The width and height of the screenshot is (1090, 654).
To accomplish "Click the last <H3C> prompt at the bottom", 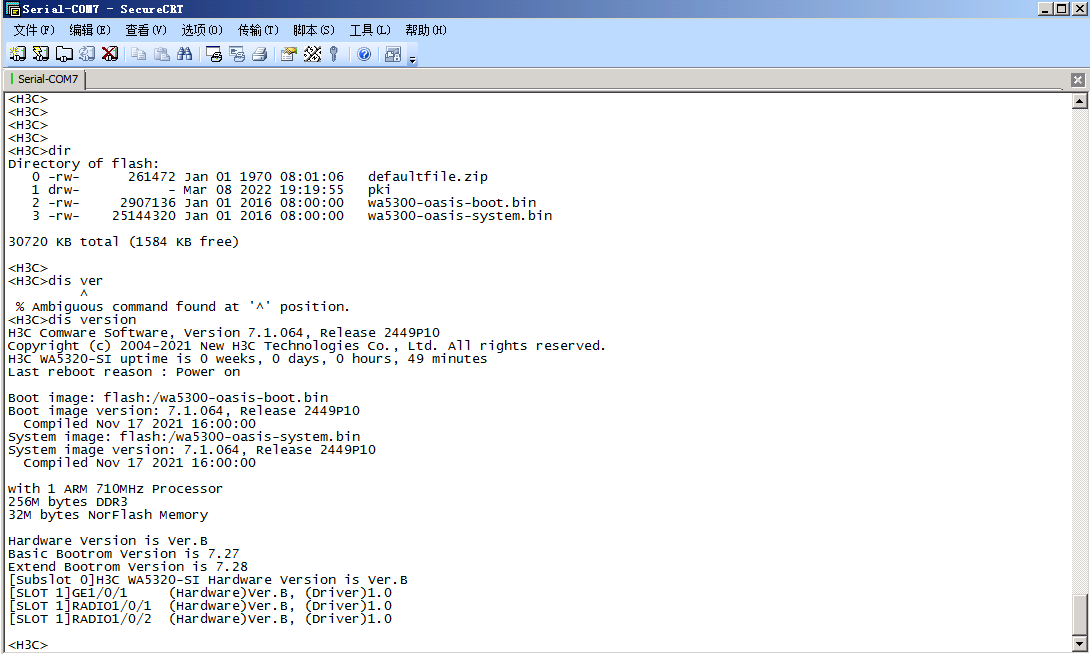I will click(28, 645).
